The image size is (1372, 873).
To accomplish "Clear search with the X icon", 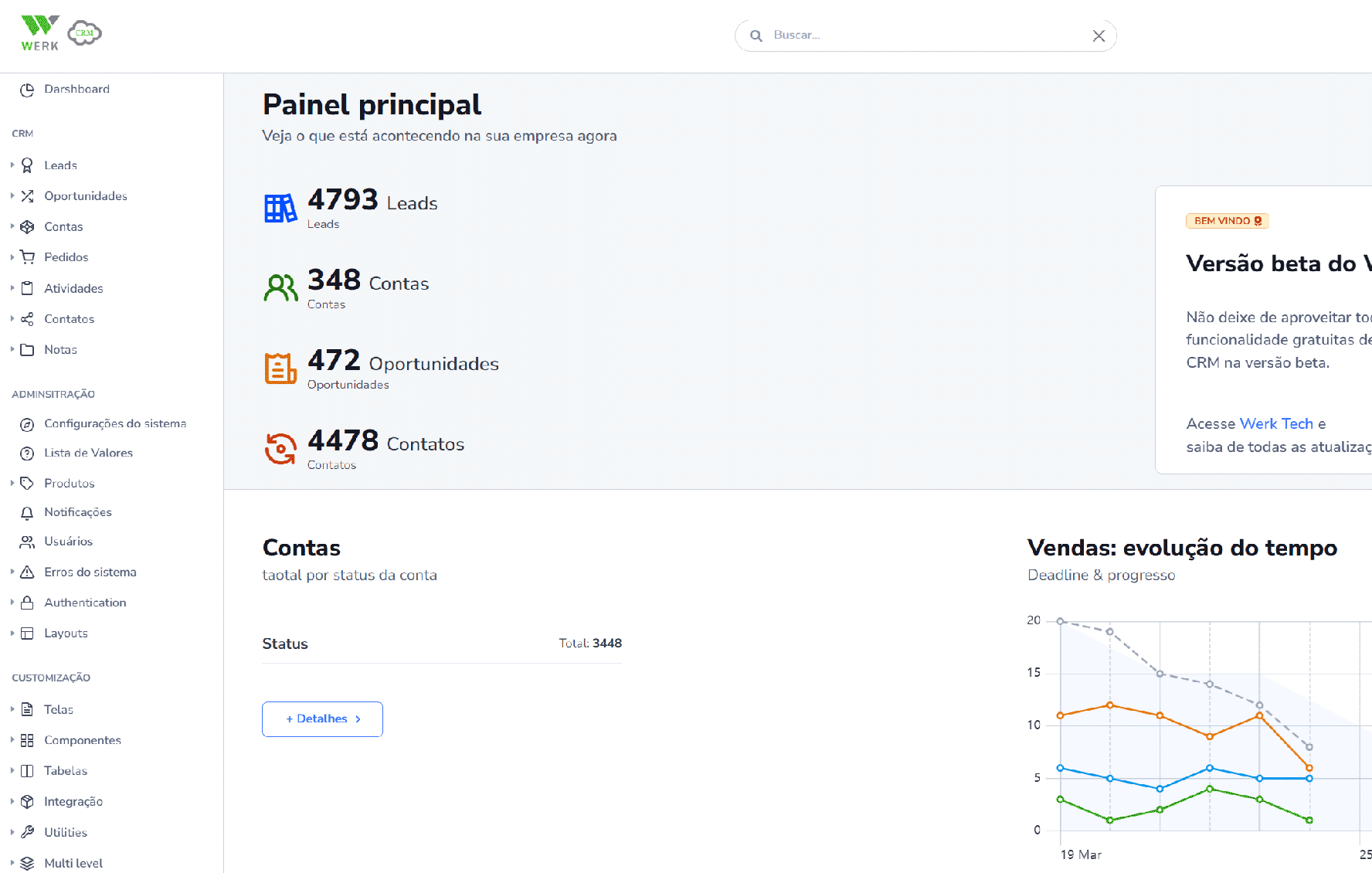I will [1099, 36].
